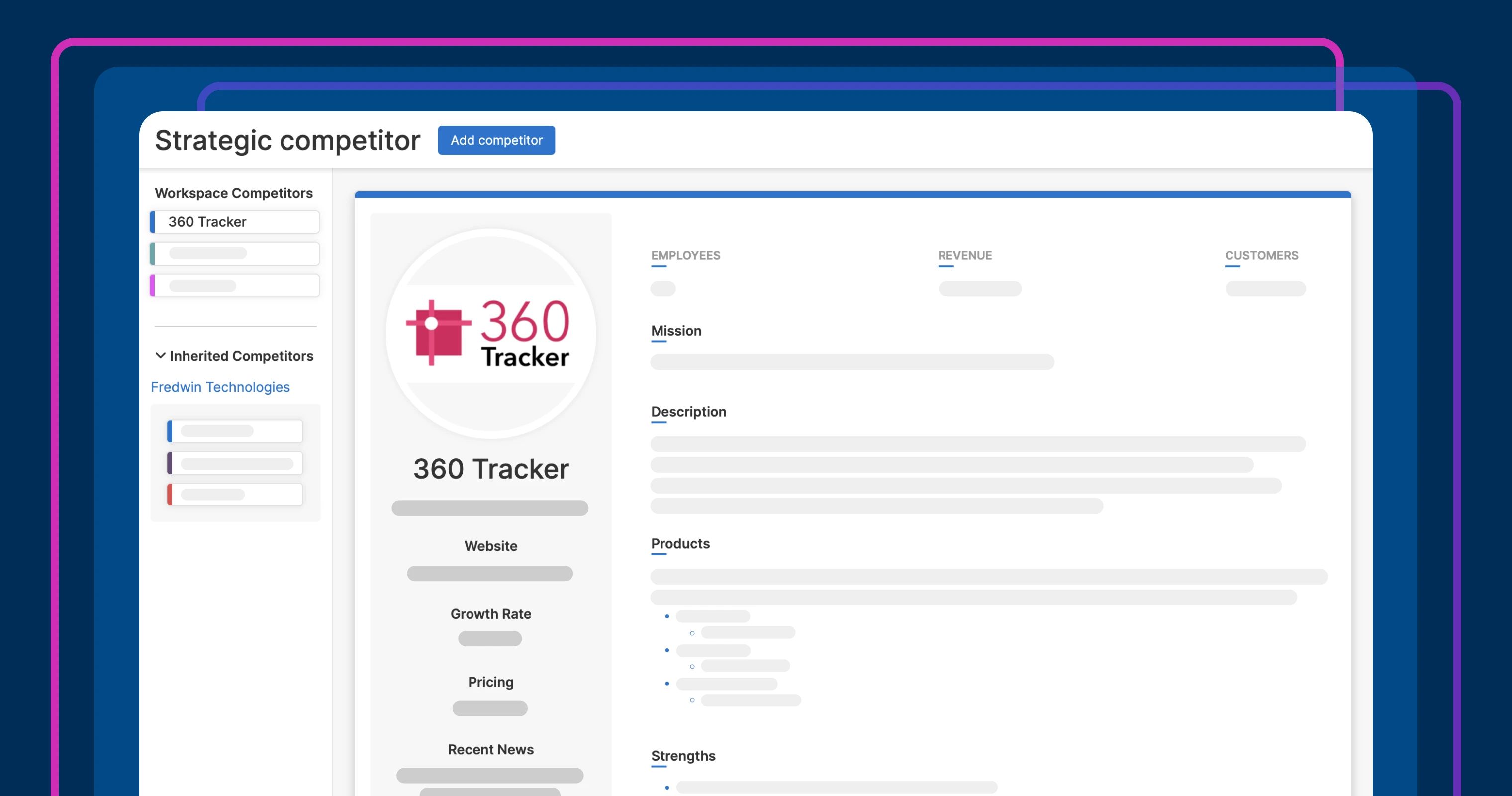Select 360 Tracker in Workspace Competitors

235,222
